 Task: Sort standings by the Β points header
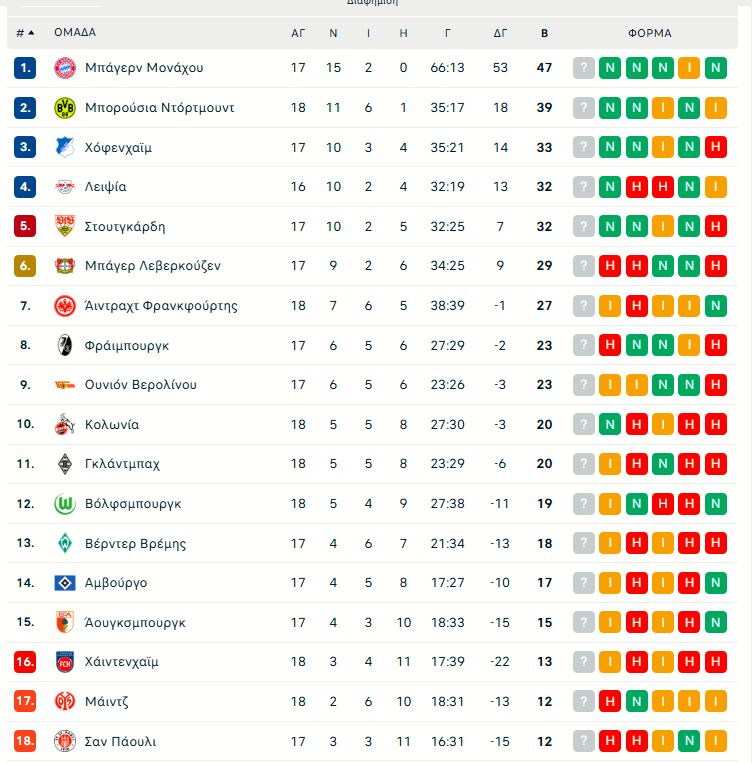(544, 33)
